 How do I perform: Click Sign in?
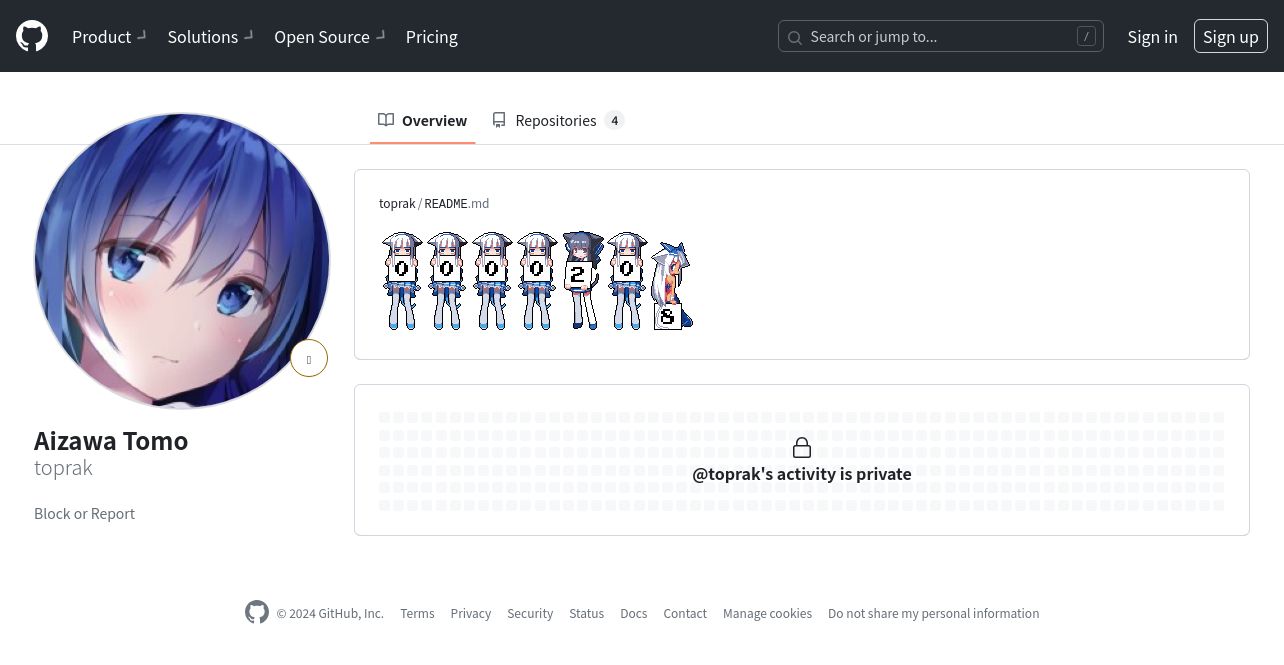click(x=1152, y=36)
